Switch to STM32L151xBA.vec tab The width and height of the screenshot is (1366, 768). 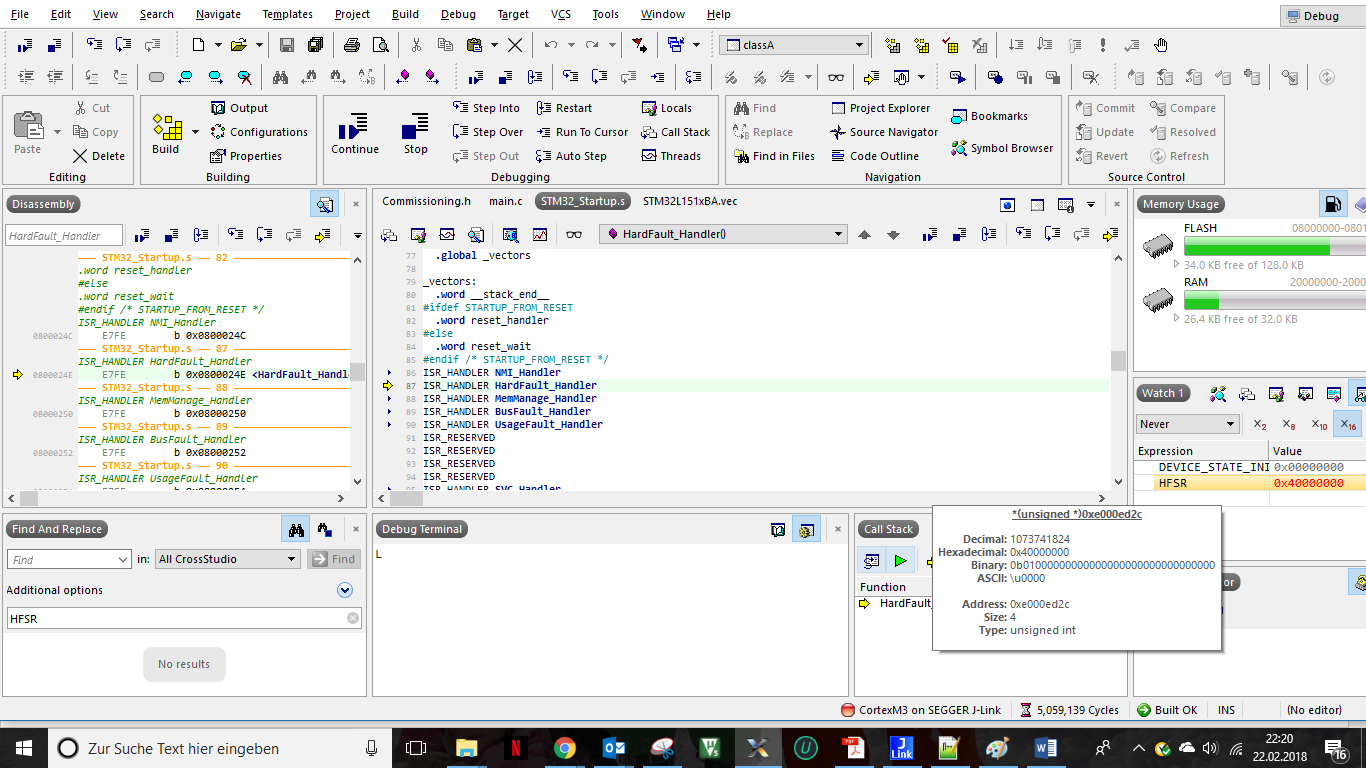[x=690, y=201]
